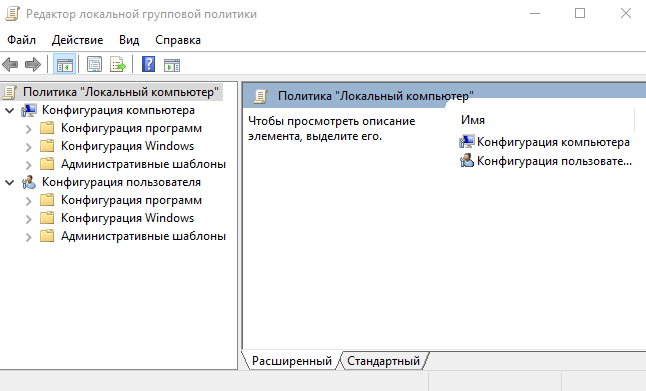The height and width of the screenshot is (391, 646).
Task: Open the Действие menu
Action: coord(77,40)
